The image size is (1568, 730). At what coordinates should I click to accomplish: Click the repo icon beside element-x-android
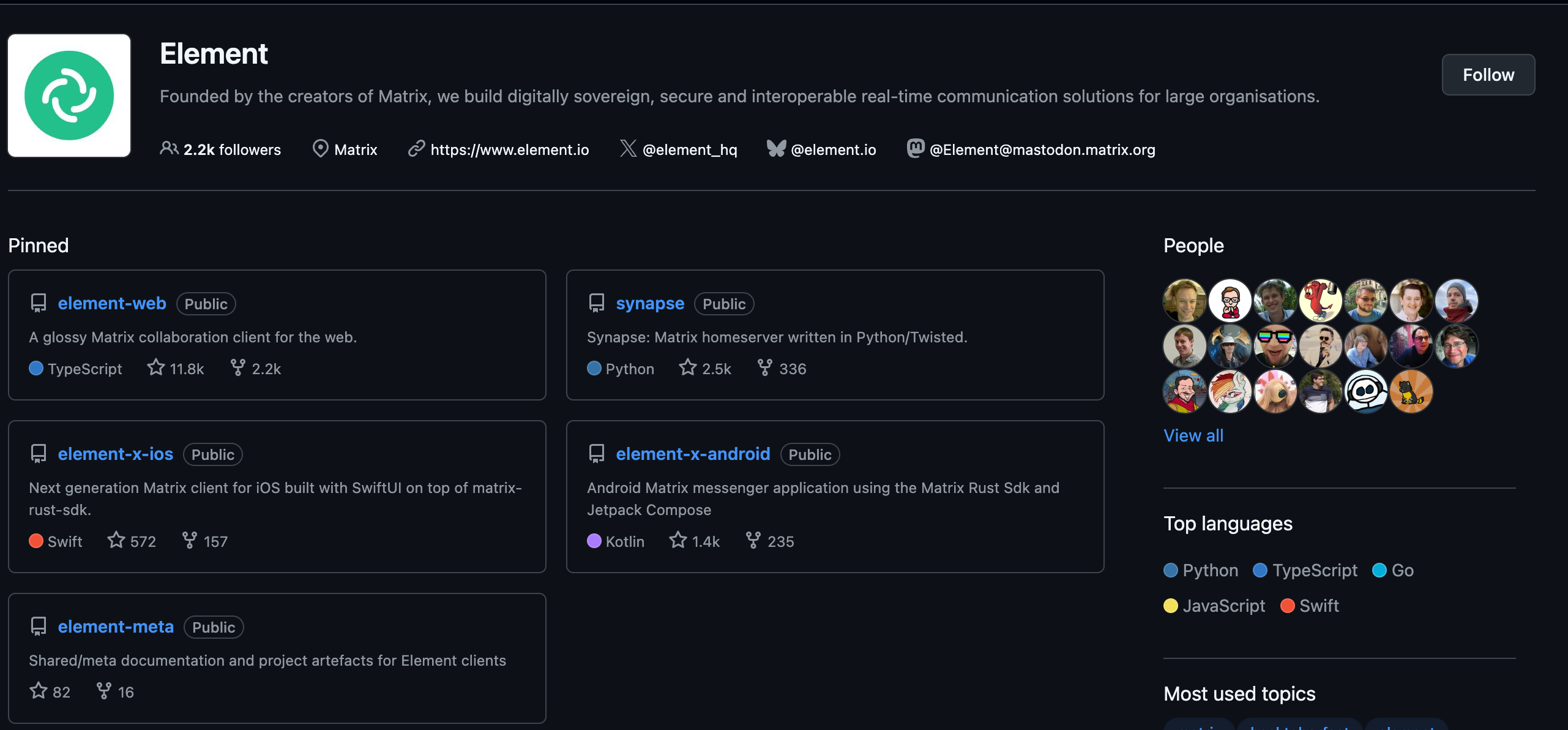(x=597, y=454)
